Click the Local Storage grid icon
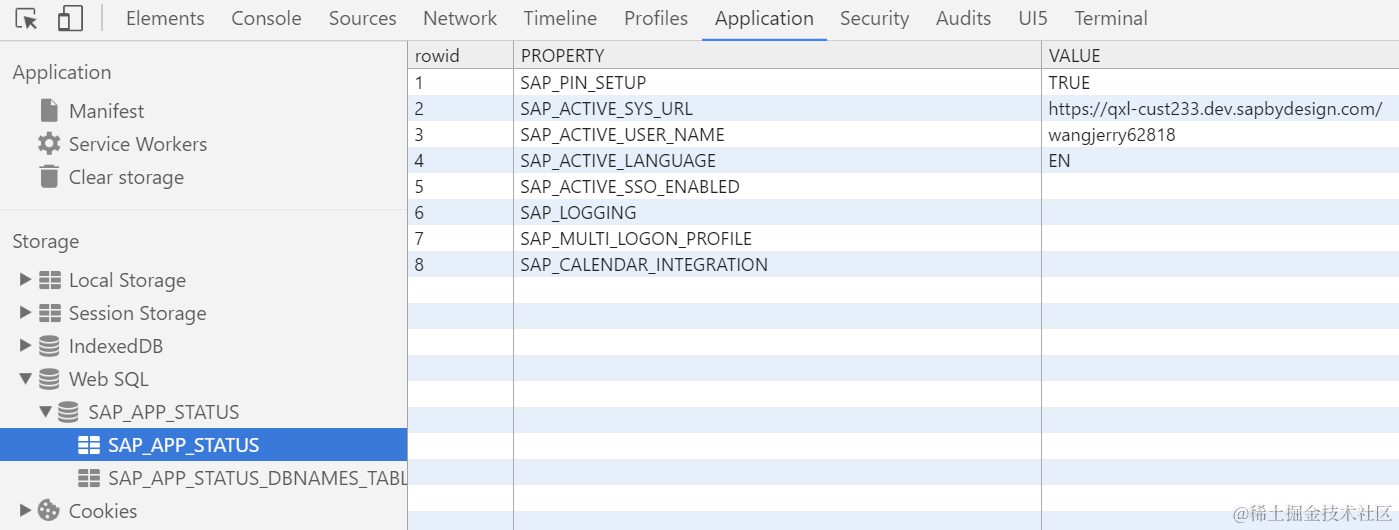 coord(50,280)
